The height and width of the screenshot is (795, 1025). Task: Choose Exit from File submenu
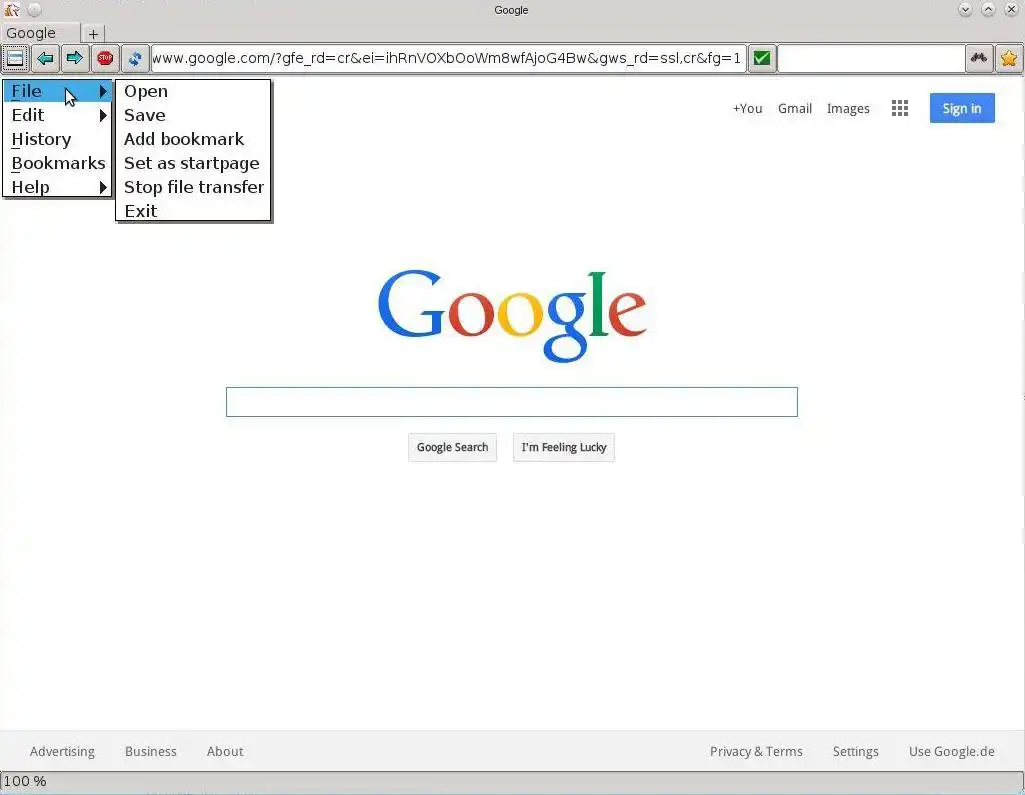click(193, 211)
